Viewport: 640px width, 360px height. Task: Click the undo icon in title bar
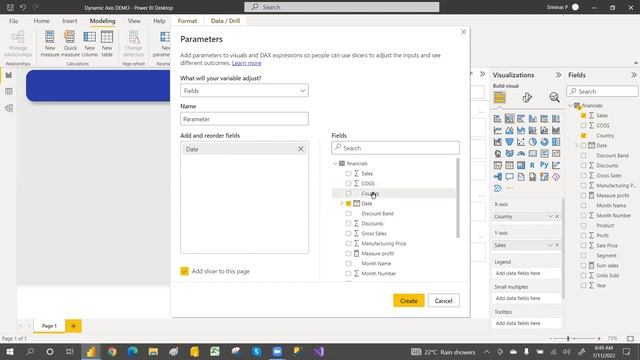point(23,7)
